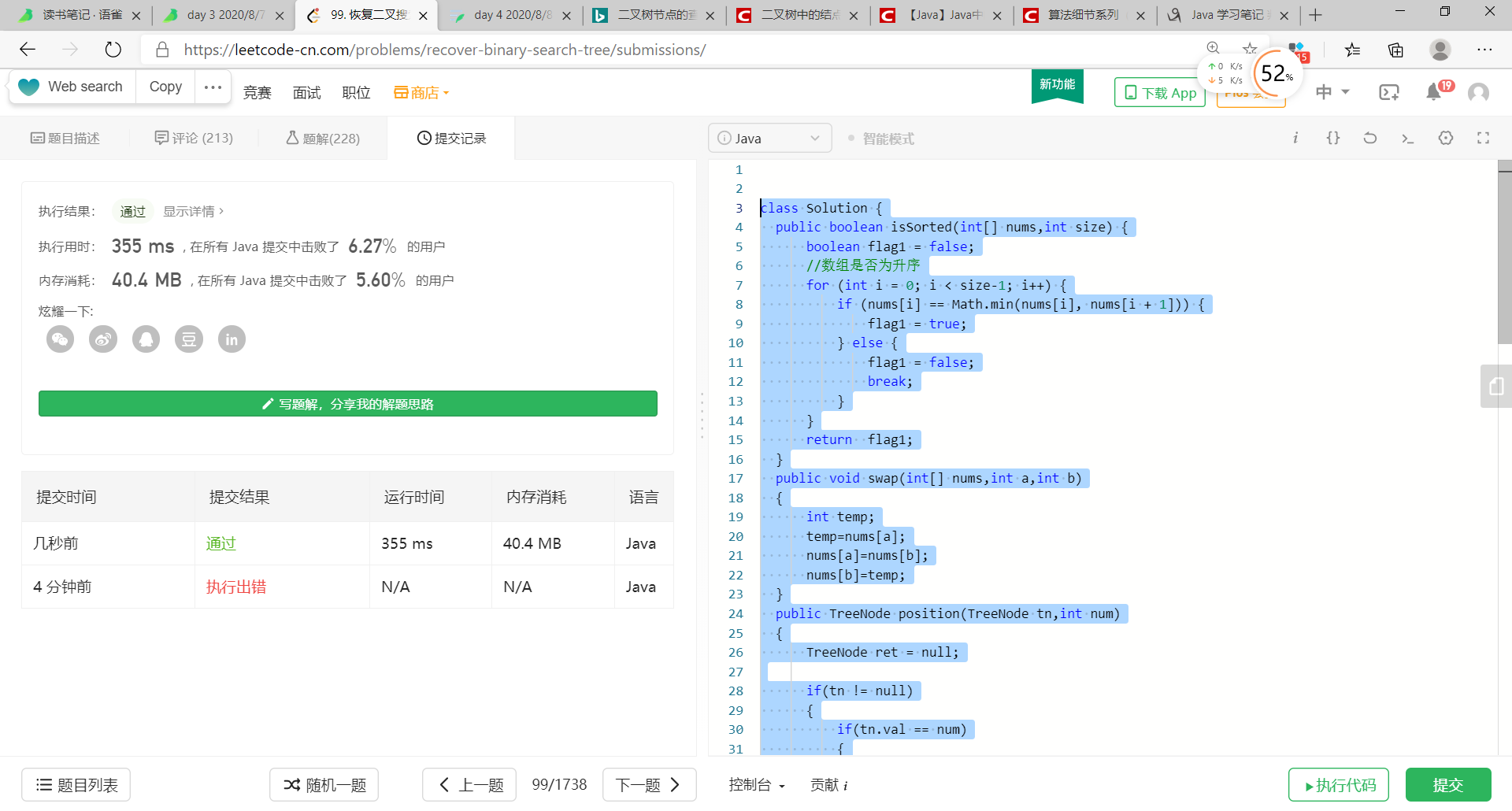Open the 面试 interview menu
This screenshot has height=811, width=1512.
[x=306, y=93]
